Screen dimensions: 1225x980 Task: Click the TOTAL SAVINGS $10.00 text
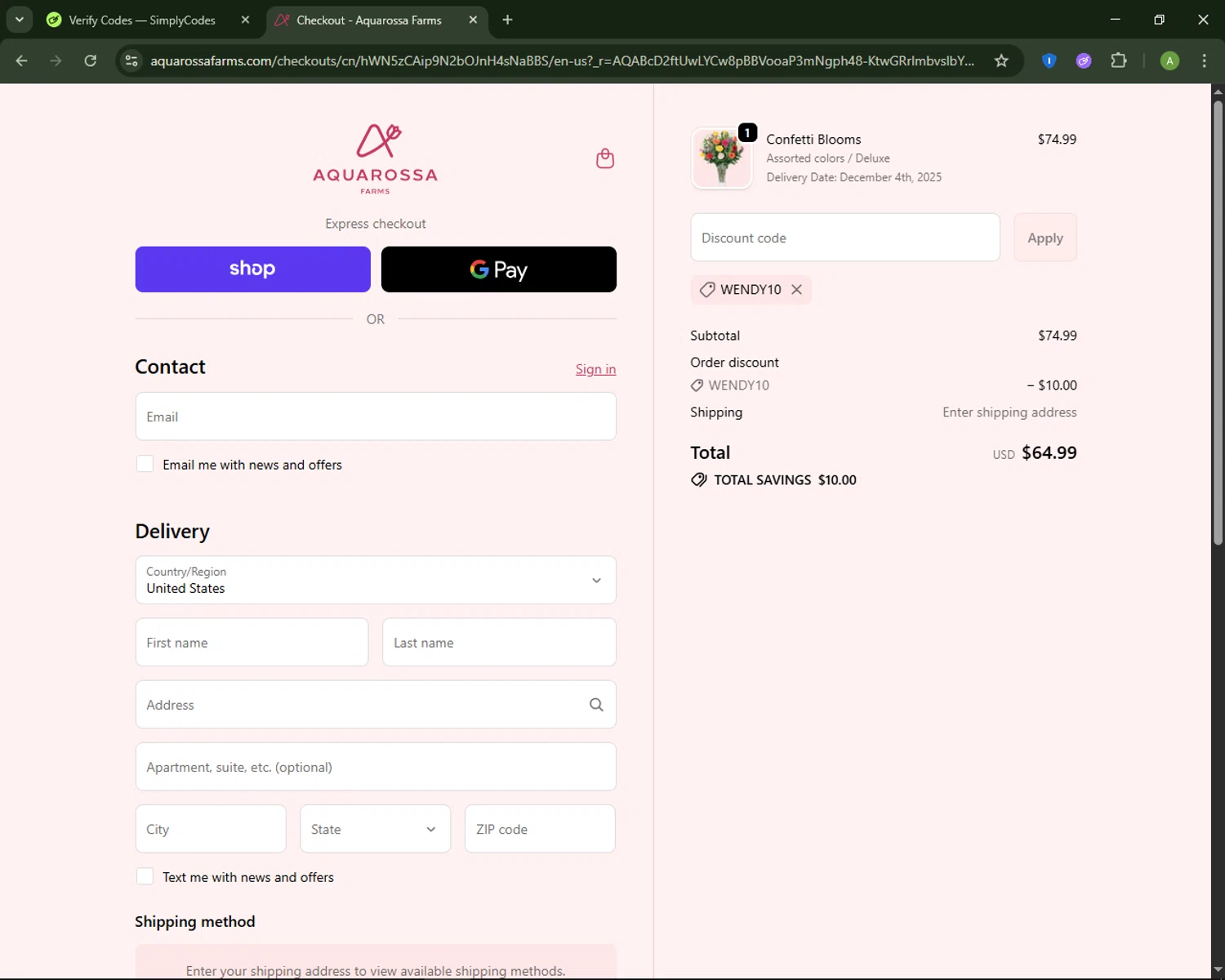coord(785,480)
